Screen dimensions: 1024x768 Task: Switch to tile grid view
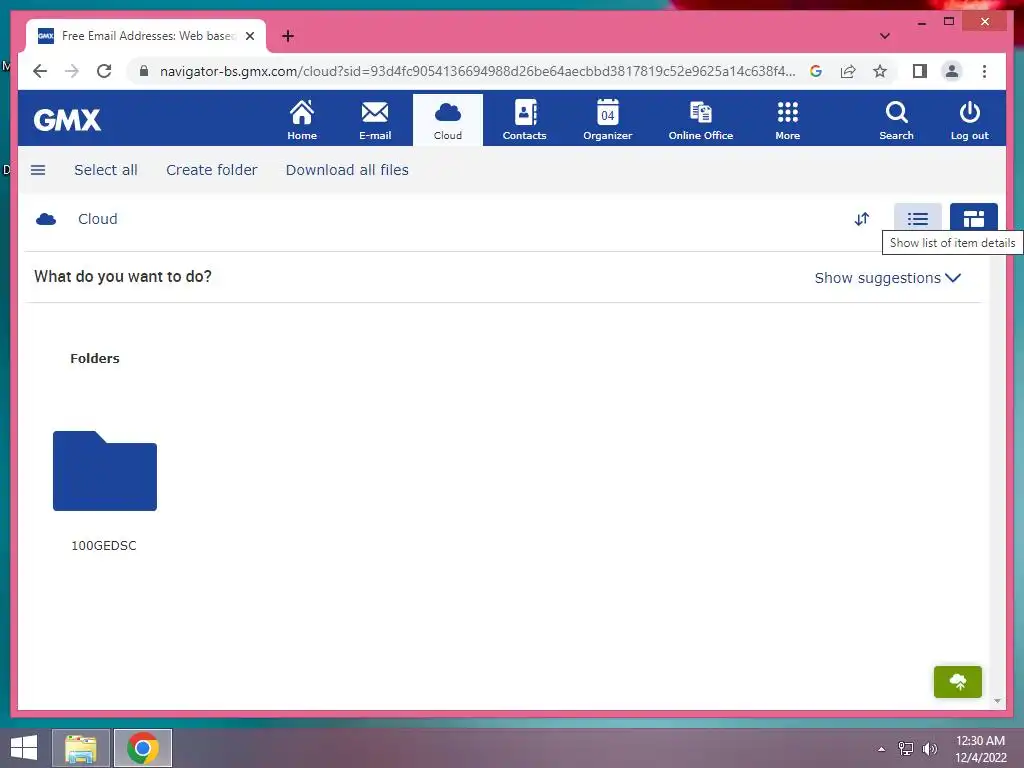point(974,218)
